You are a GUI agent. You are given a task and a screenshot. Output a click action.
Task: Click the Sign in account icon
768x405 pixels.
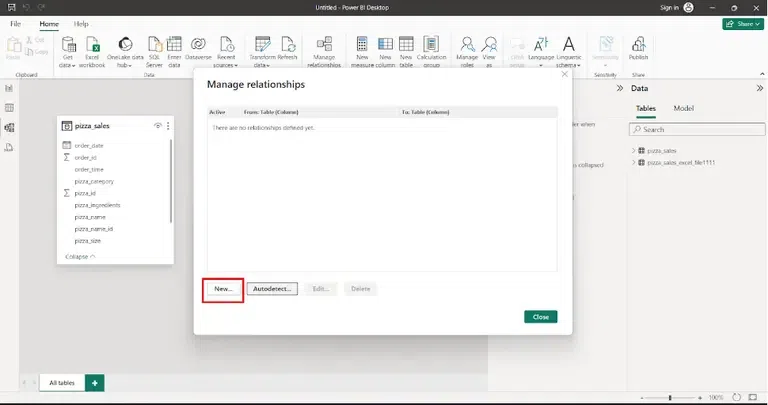coord(689,7)
